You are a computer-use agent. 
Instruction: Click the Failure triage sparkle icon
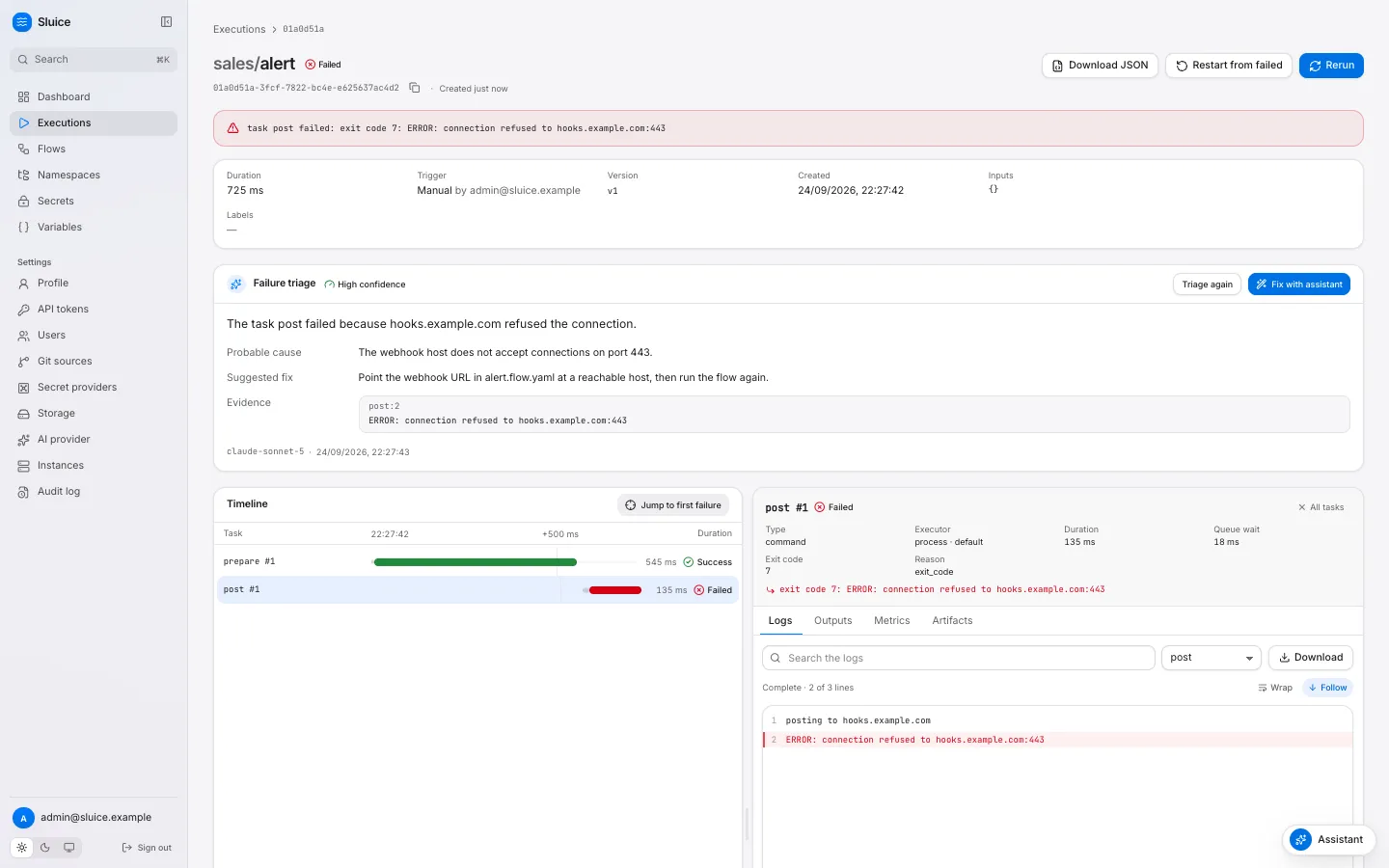tap(236, 284)
